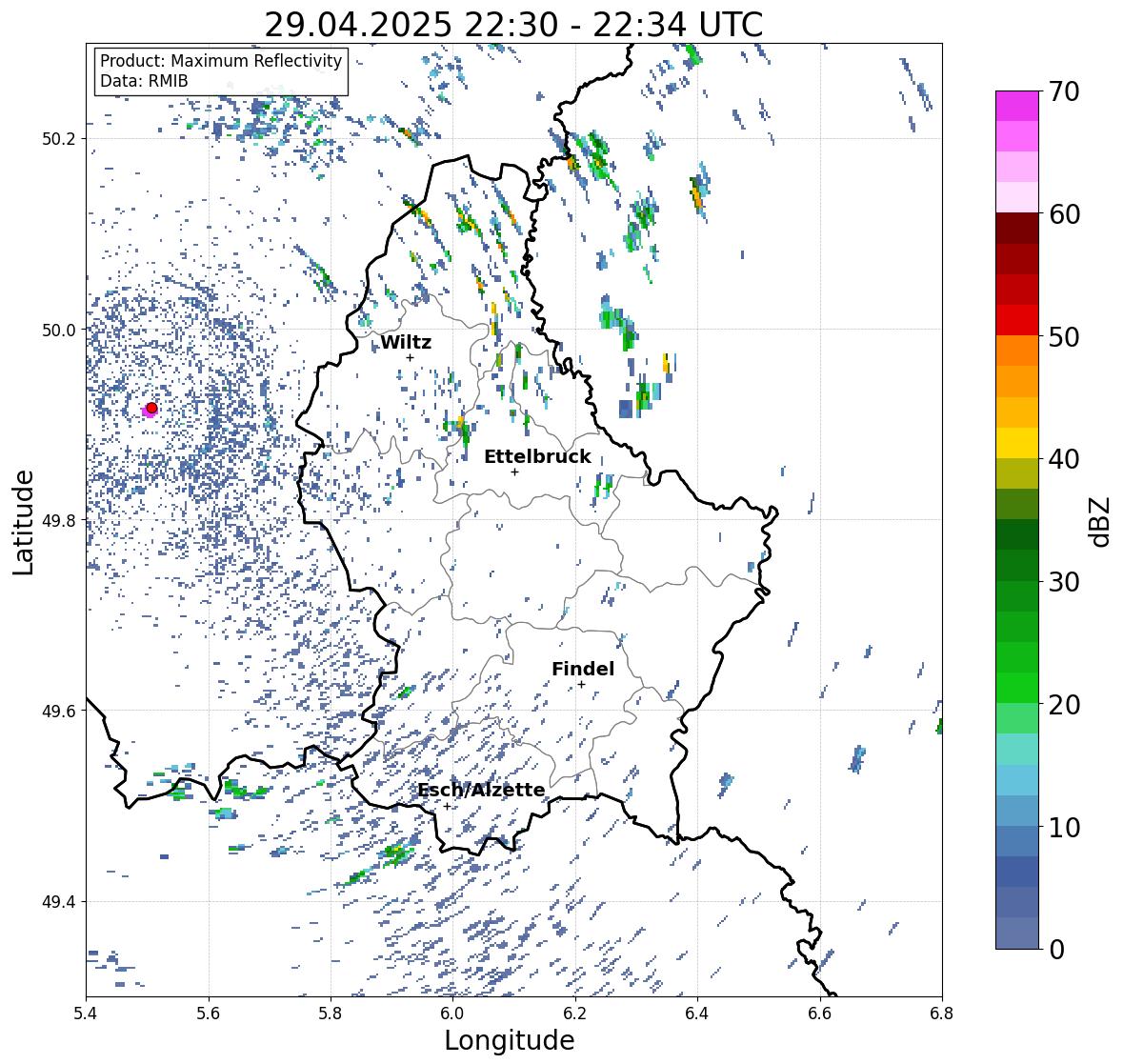1123x1064 pixels.
Task: Click the colorbar tick label 70
Action: (x=1064, y=91)
